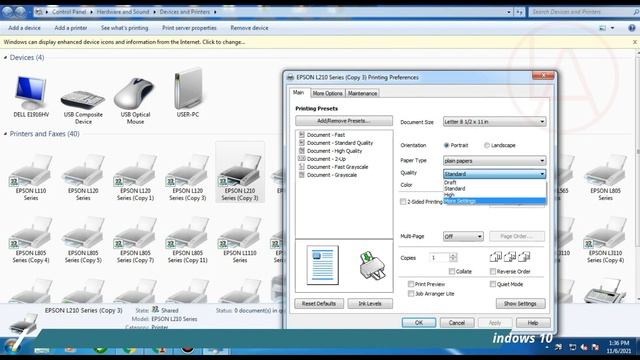
Task: Enable 2-Sided Printing checkbox
Action: coord(403,202)
